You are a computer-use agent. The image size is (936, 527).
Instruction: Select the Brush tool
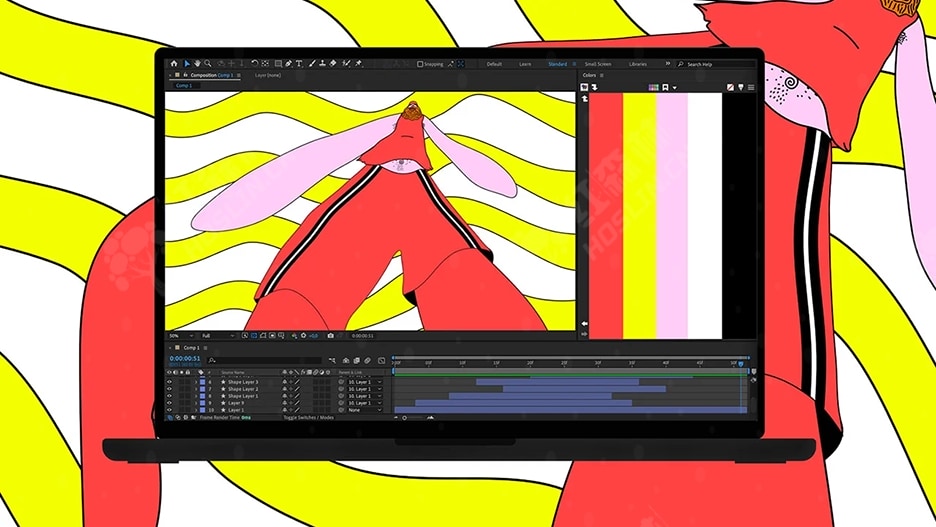312,64
